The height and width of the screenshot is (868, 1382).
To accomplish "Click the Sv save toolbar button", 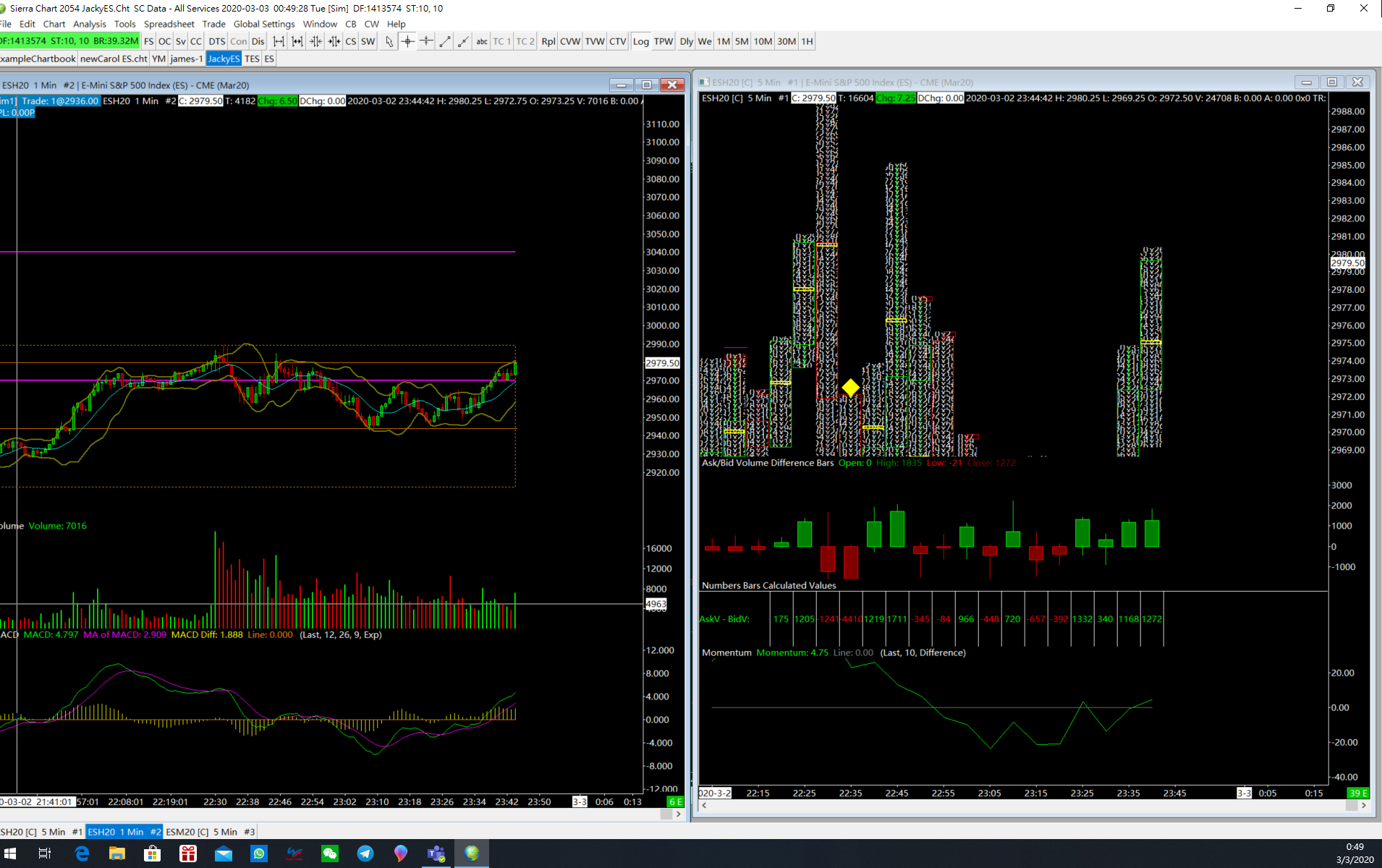I will 181,41.
